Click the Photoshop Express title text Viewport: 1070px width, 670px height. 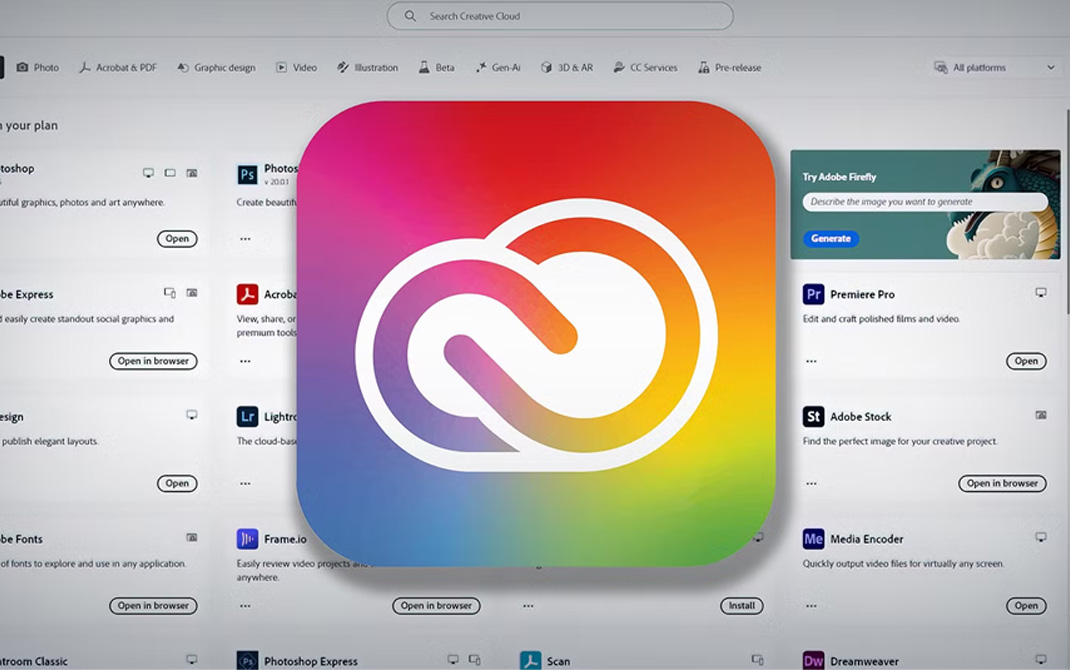click(x=310, y=661)
